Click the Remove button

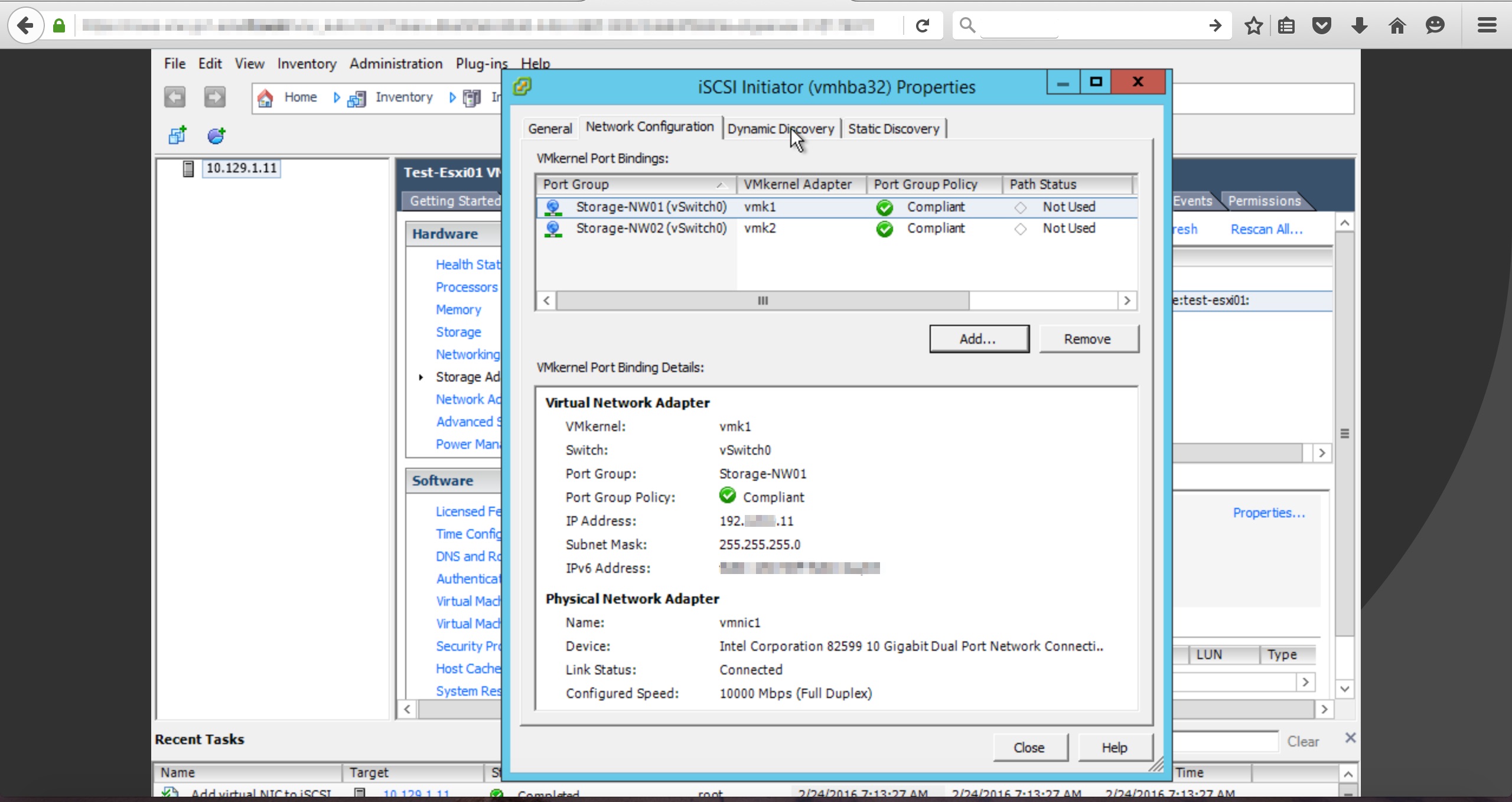pyautogui.click(x=1088, y=339)
